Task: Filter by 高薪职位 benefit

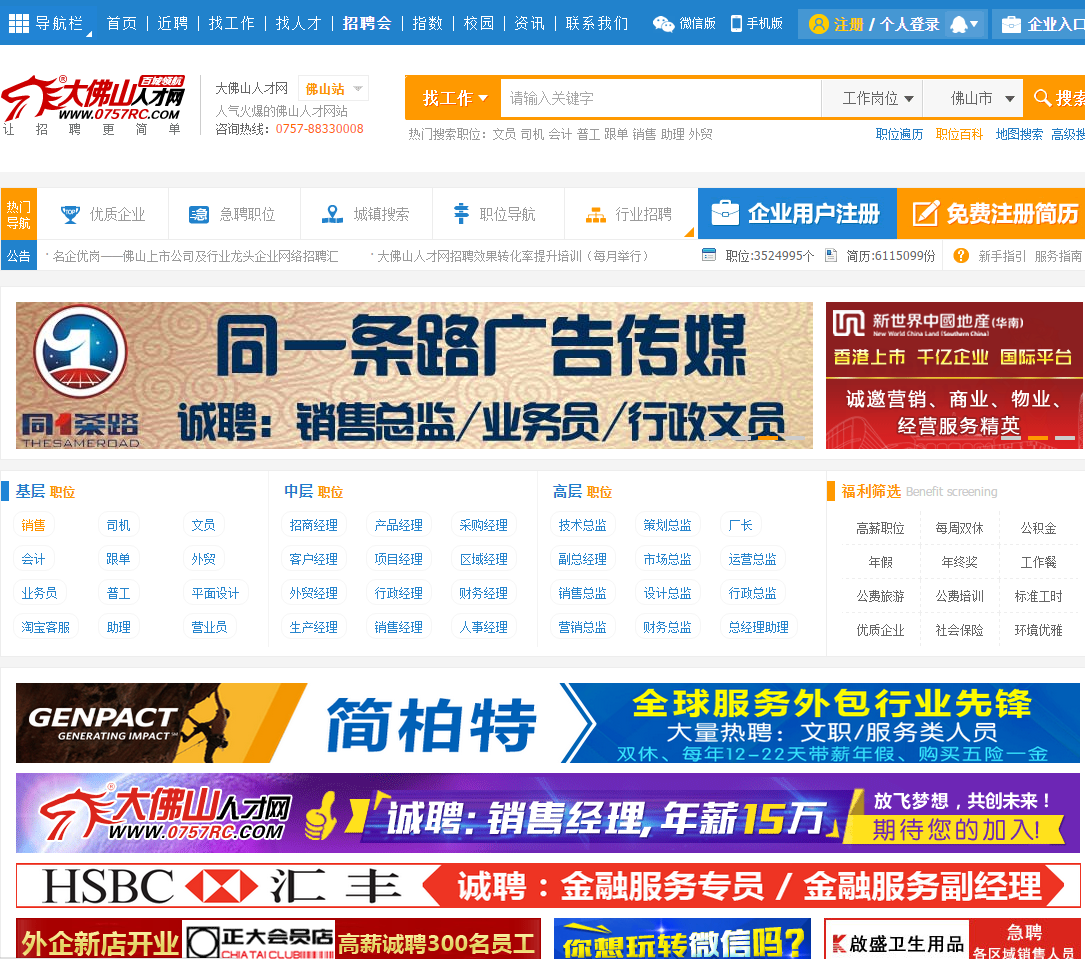Action: point(880,528)
